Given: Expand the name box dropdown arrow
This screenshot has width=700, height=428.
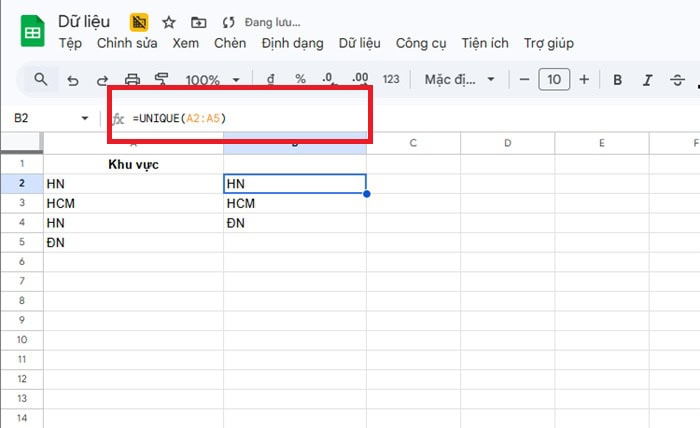Looking at the screenshot, I should [x=85, y=118].
